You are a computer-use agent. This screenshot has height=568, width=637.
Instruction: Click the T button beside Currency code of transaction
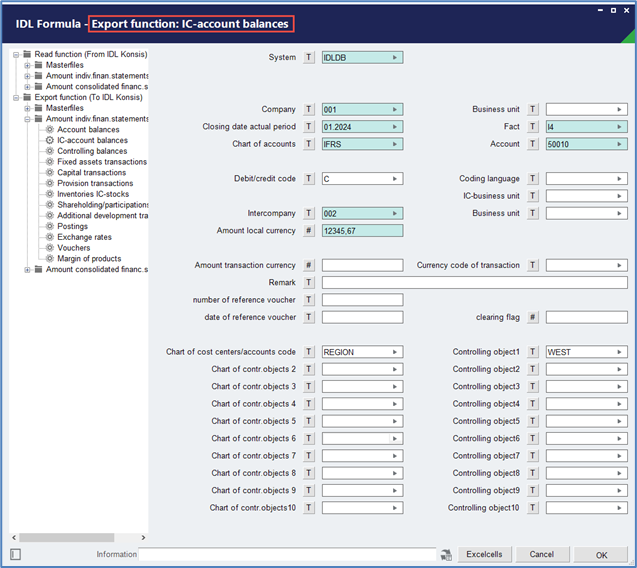click(x=533, y=265)
